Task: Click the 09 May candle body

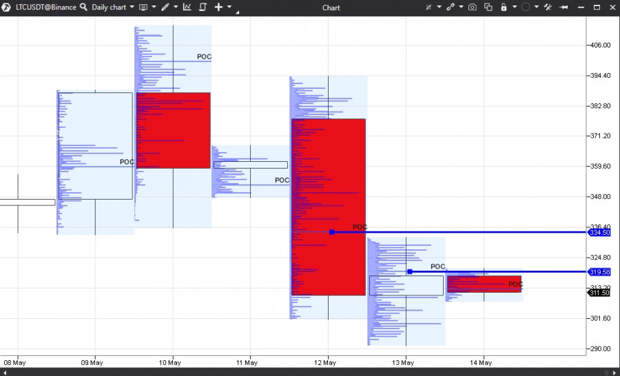Action: pyautogui.click(x=95, y=146)
